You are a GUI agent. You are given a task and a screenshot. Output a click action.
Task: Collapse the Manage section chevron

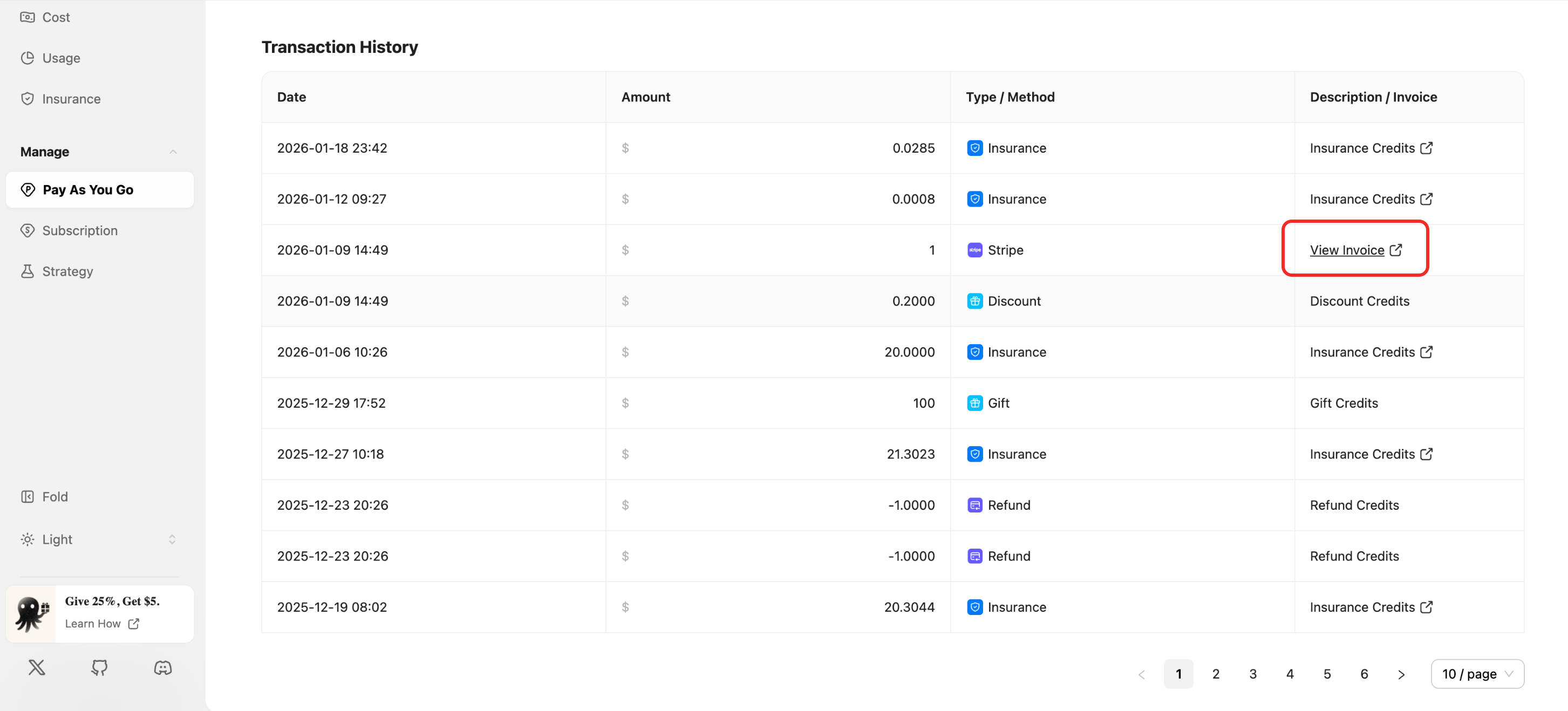(173, 152)
